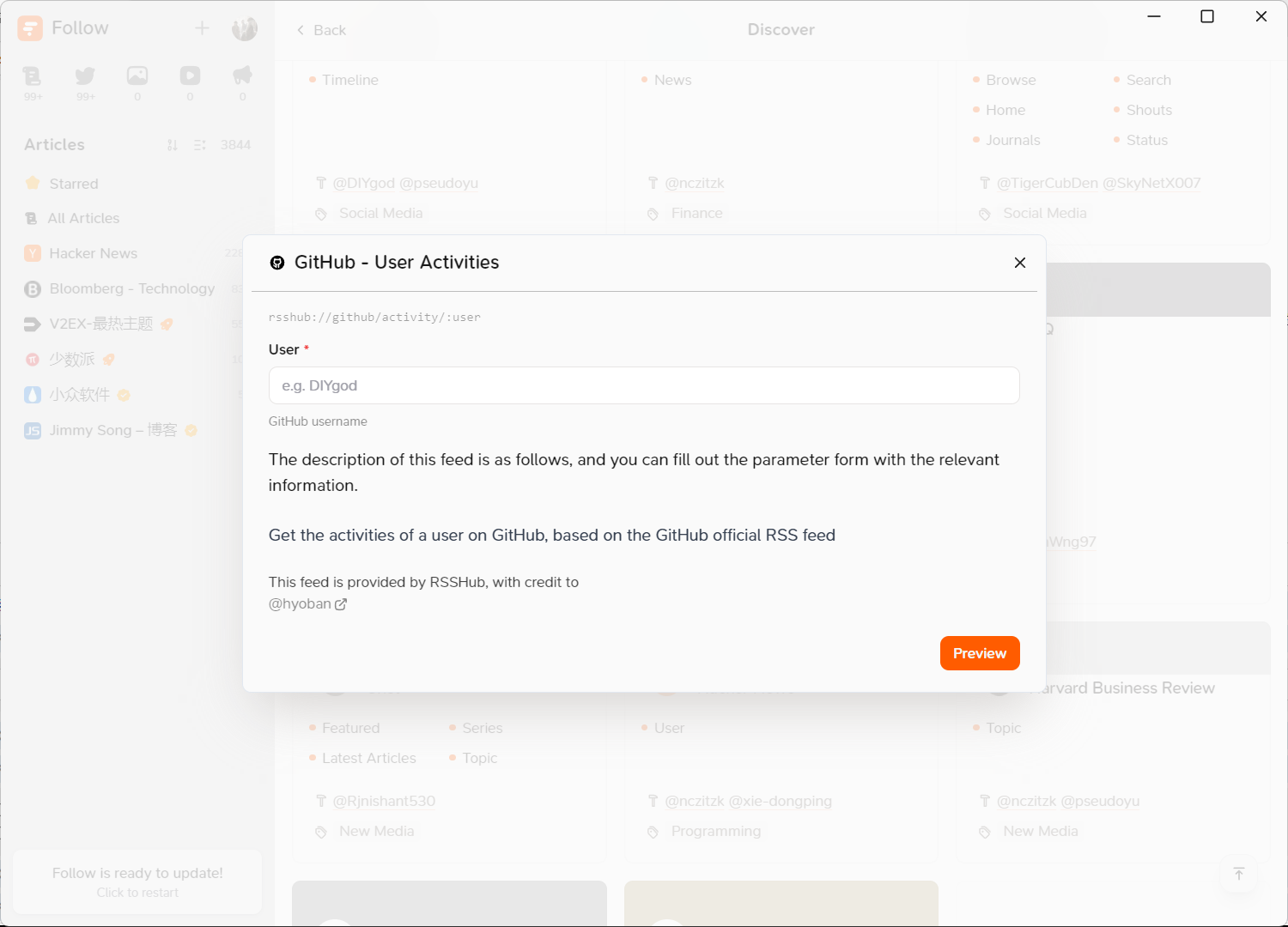Open the user profile avatar

pos(245,28)
